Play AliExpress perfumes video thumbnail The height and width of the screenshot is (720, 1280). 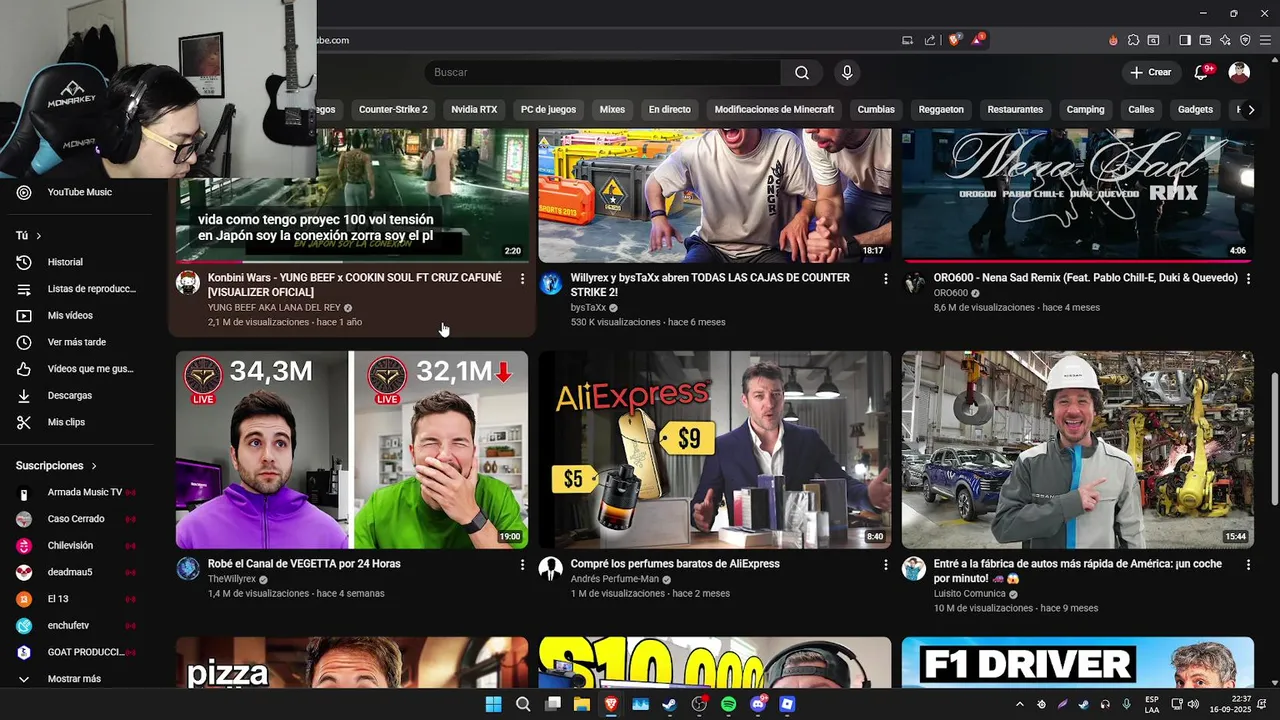tap(715, 449)
